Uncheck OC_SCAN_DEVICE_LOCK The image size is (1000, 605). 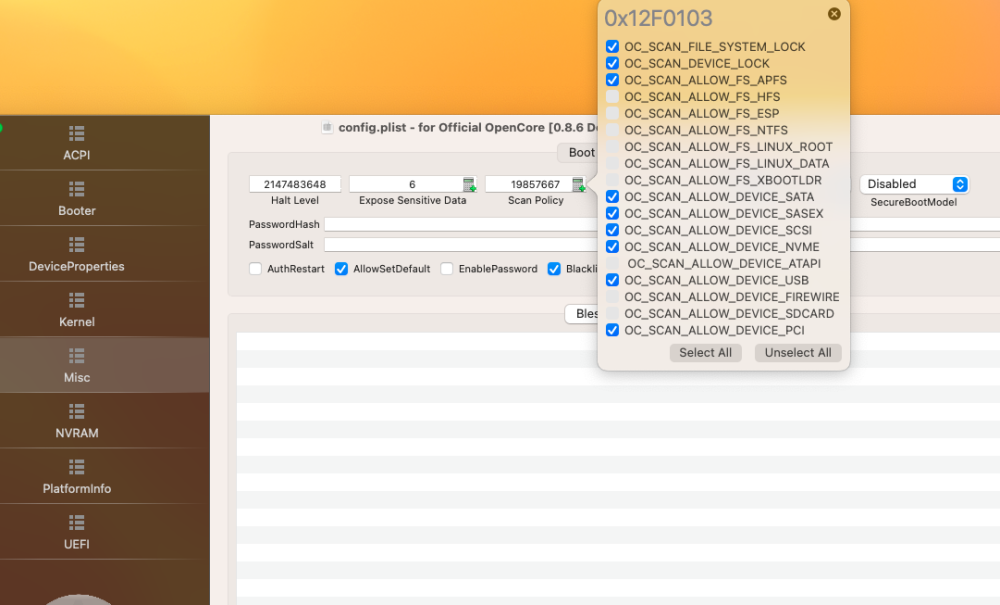(x=612, y=63)
